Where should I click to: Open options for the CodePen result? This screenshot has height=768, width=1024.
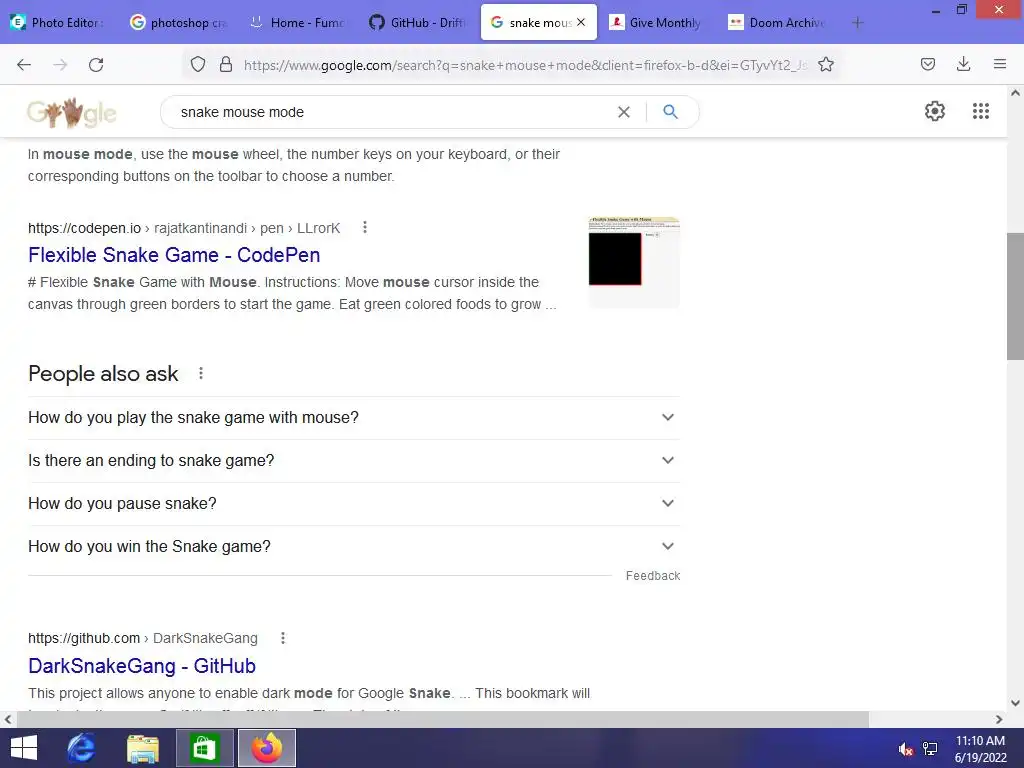click(x=364, y=227)
